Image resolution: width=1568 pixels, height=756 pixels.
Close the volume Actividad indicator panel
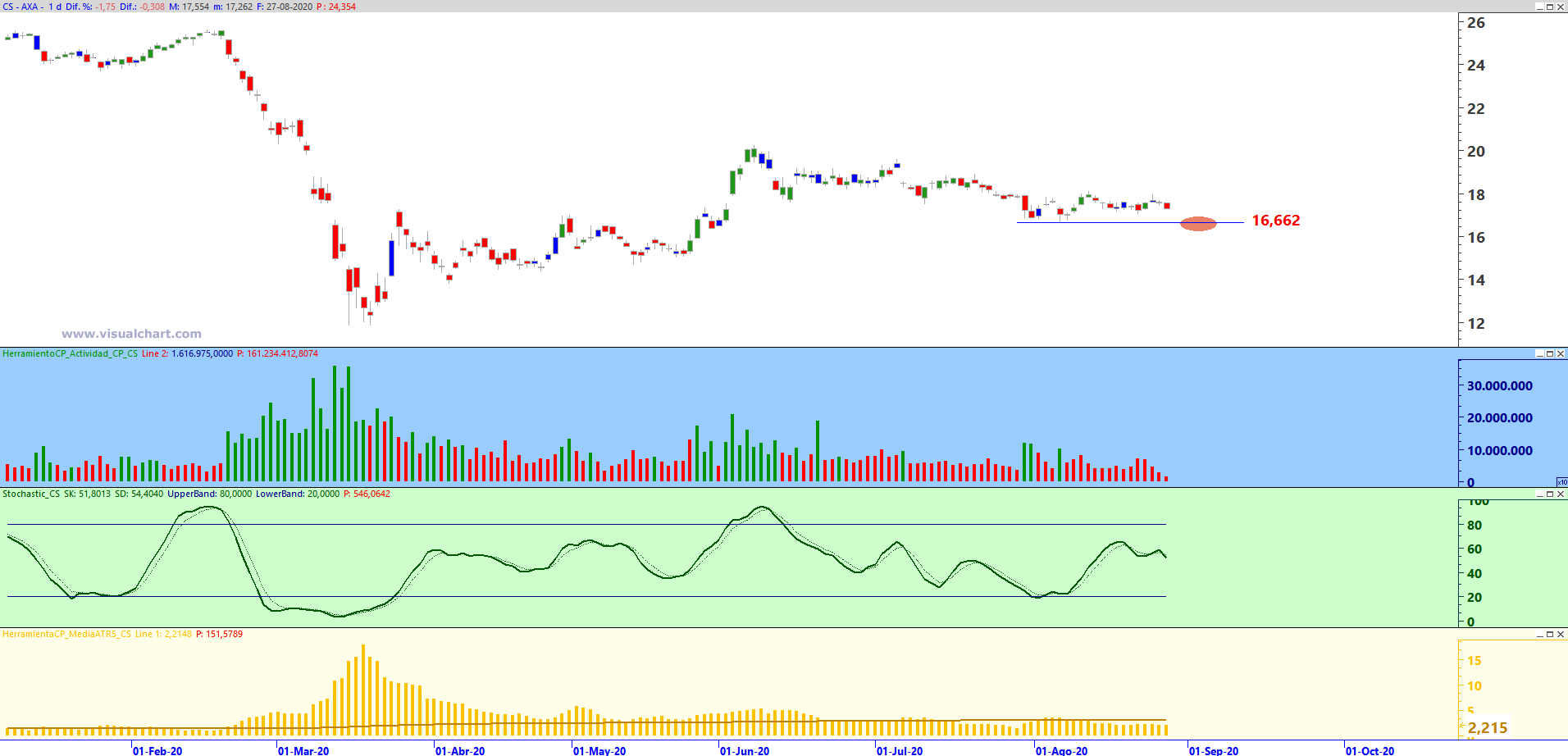pyautogui.click(x=1561, y=354)
